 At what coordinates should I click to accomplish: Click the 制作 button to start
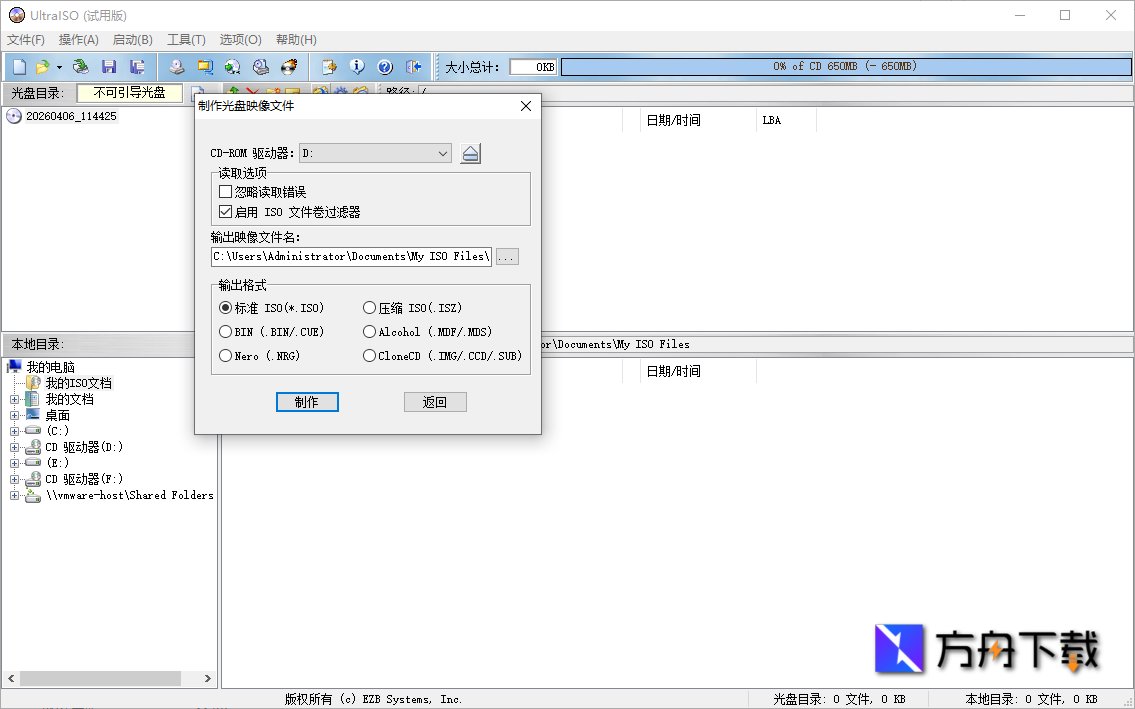[307, 401]
